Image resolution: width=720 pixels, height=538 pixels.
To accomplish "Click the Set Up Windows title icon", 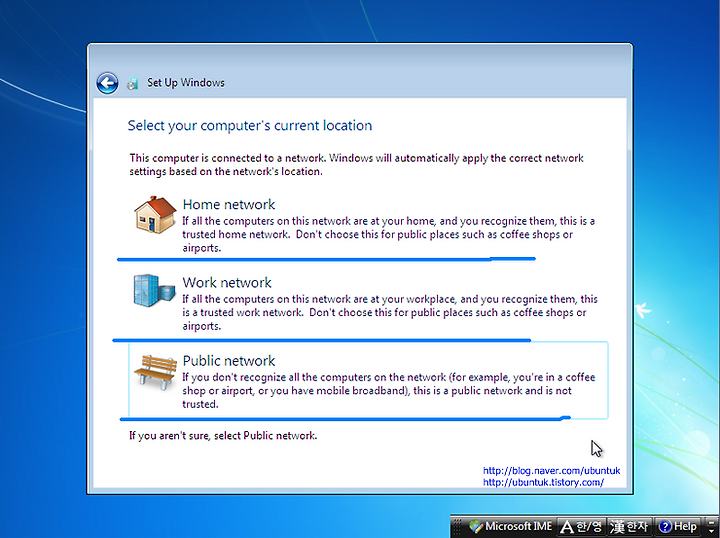I will (133, 83).
